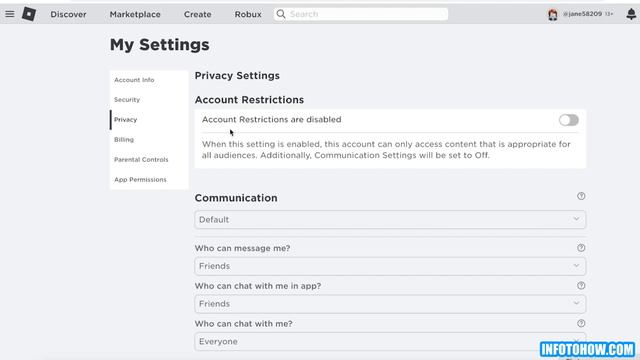Click the Account Restrictions heading
Screen dimensions: 640x360
[249, 100]
